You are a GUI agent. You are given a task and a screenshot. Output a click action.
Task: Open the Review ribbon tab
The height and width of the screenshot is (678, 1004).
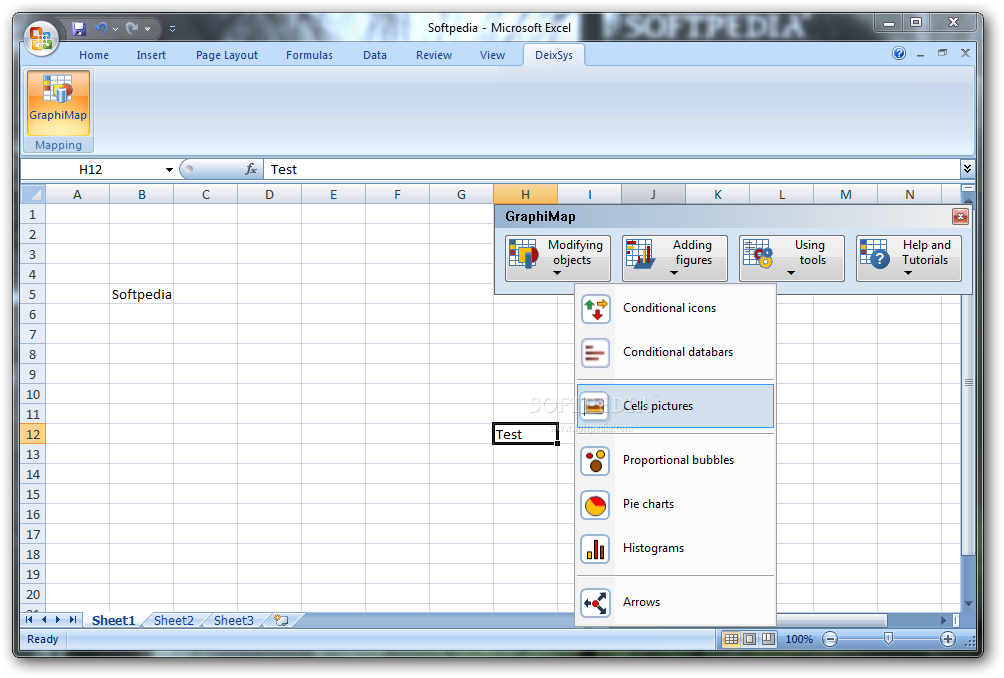click(x=433, y=55)
